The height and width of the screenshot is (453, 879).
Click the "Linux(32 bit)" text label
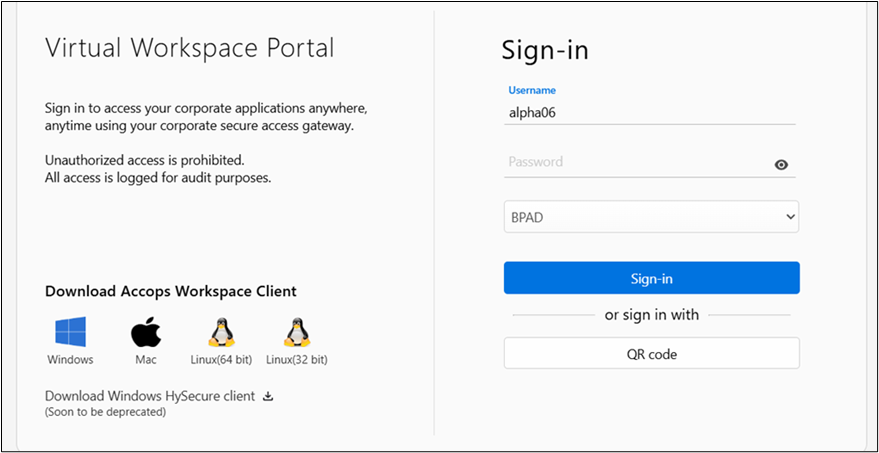(296, 360)
